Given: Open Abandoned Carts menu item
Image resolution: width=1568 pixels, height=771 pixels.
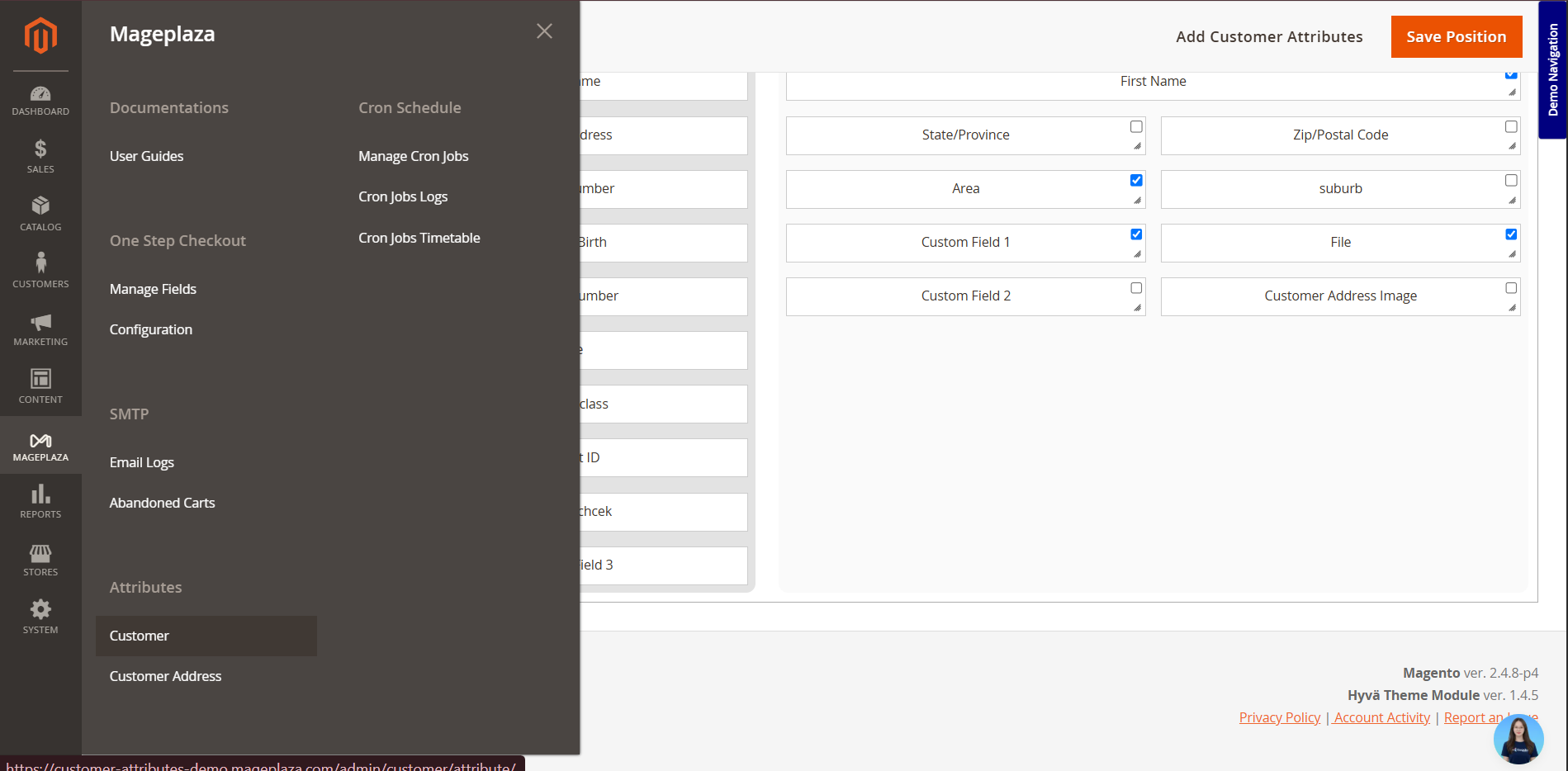Looking at the screenshot, I should tap(162, 503).
